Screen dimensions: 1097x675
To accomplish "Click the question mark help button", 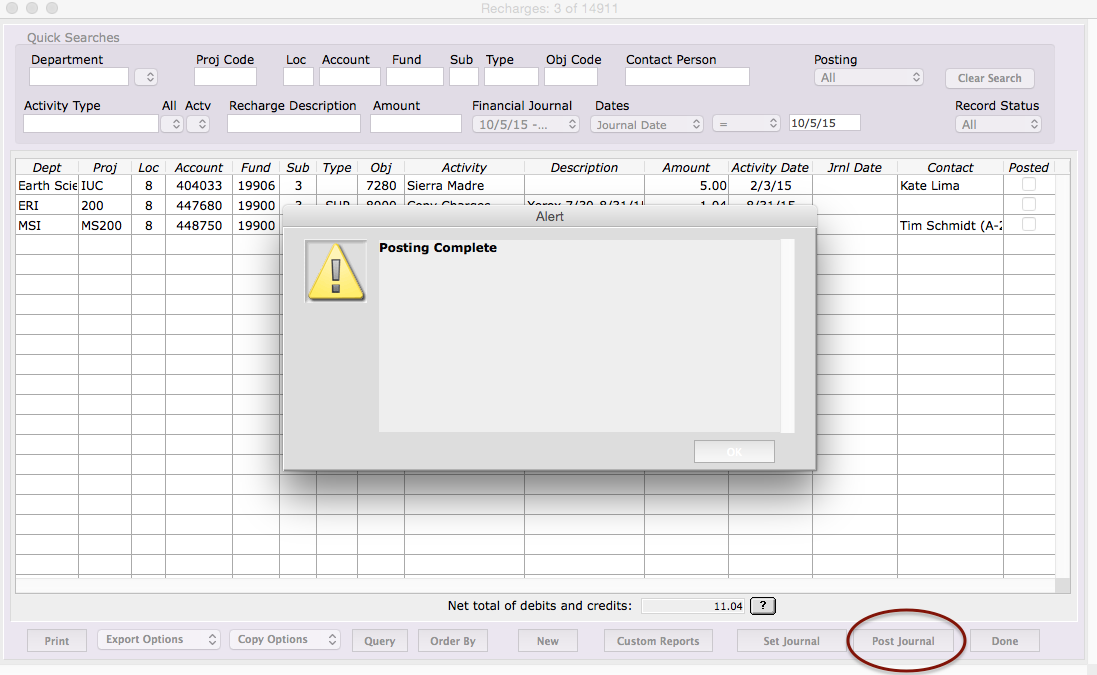I will coord(762,606).
